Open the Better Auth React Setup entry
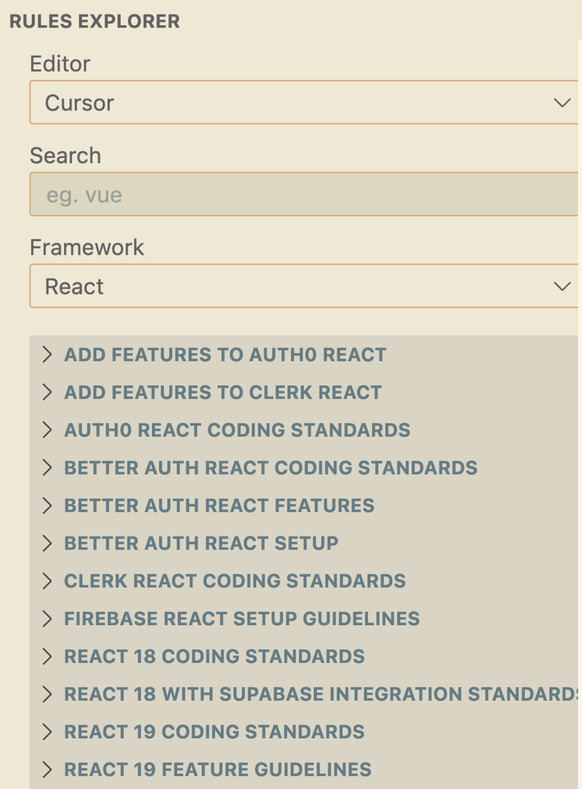This screenshot has height=789, width=582. pyautogui.click(x=201, y=543)
